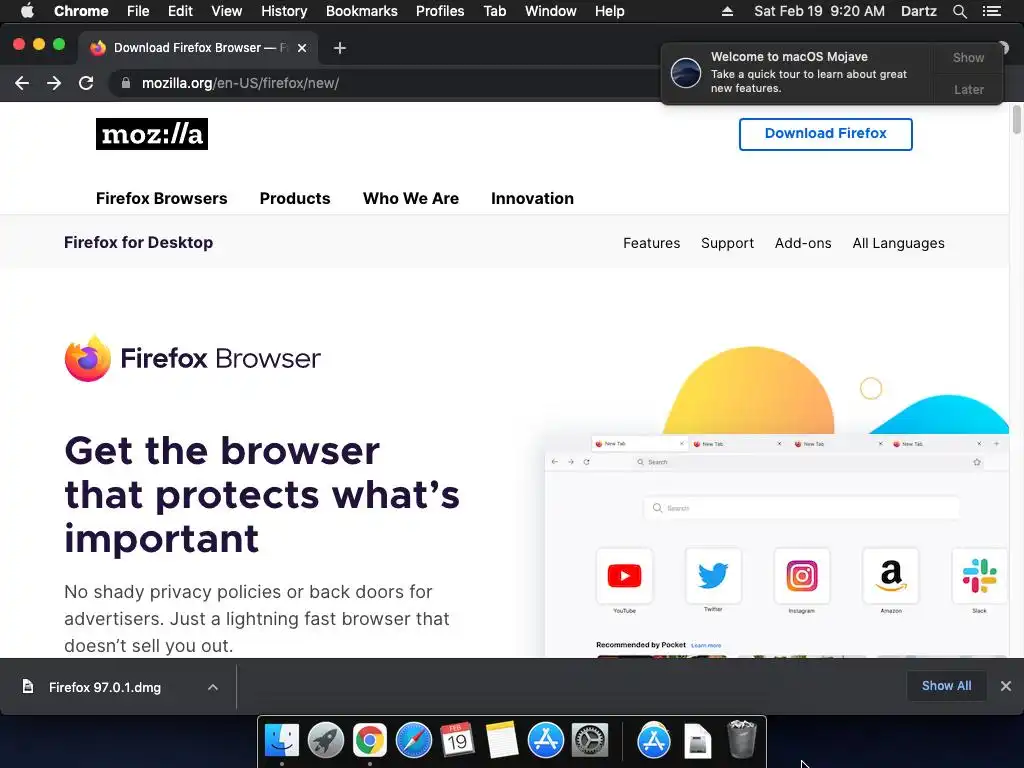The height and width of the screenshot is (768, 1024).
Task: Open Spotlight search magnifier in menu bar
Action: [x=959, y=11]
